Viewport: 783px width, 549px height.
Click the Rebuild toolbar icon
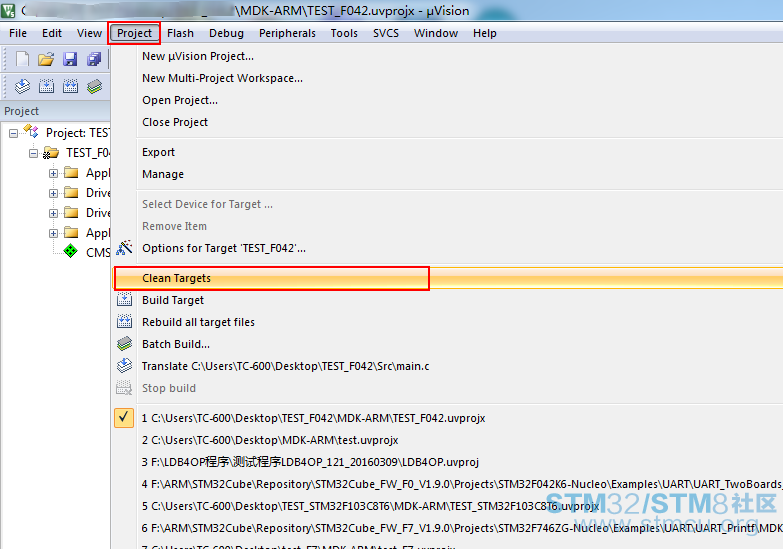click(x=70, y=86)
